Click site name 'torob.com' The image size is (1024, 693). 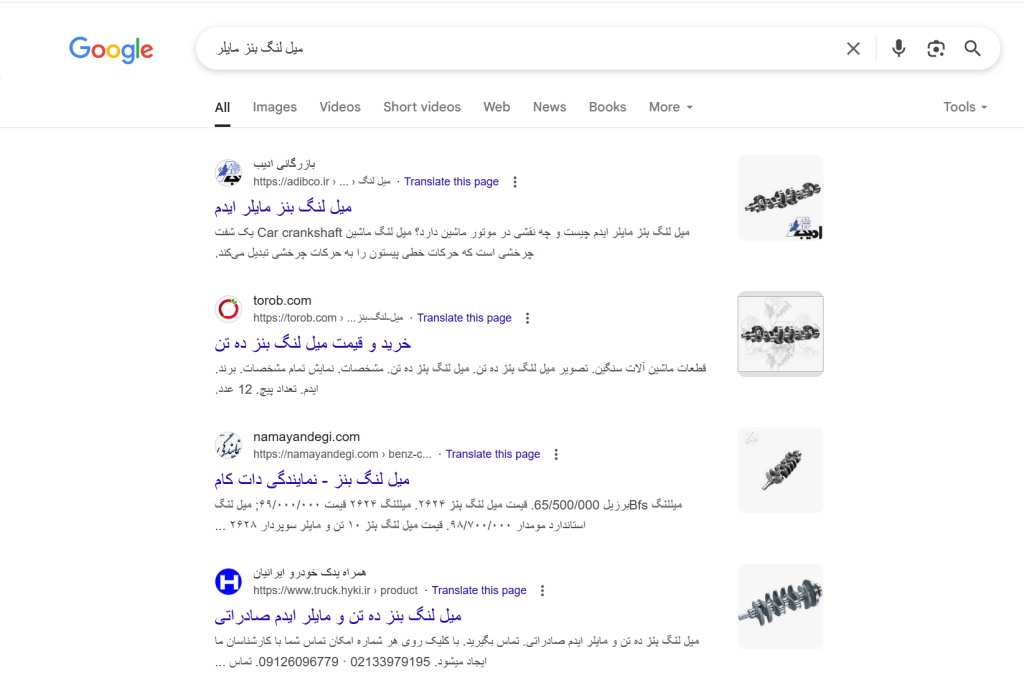tap(282, 300)
